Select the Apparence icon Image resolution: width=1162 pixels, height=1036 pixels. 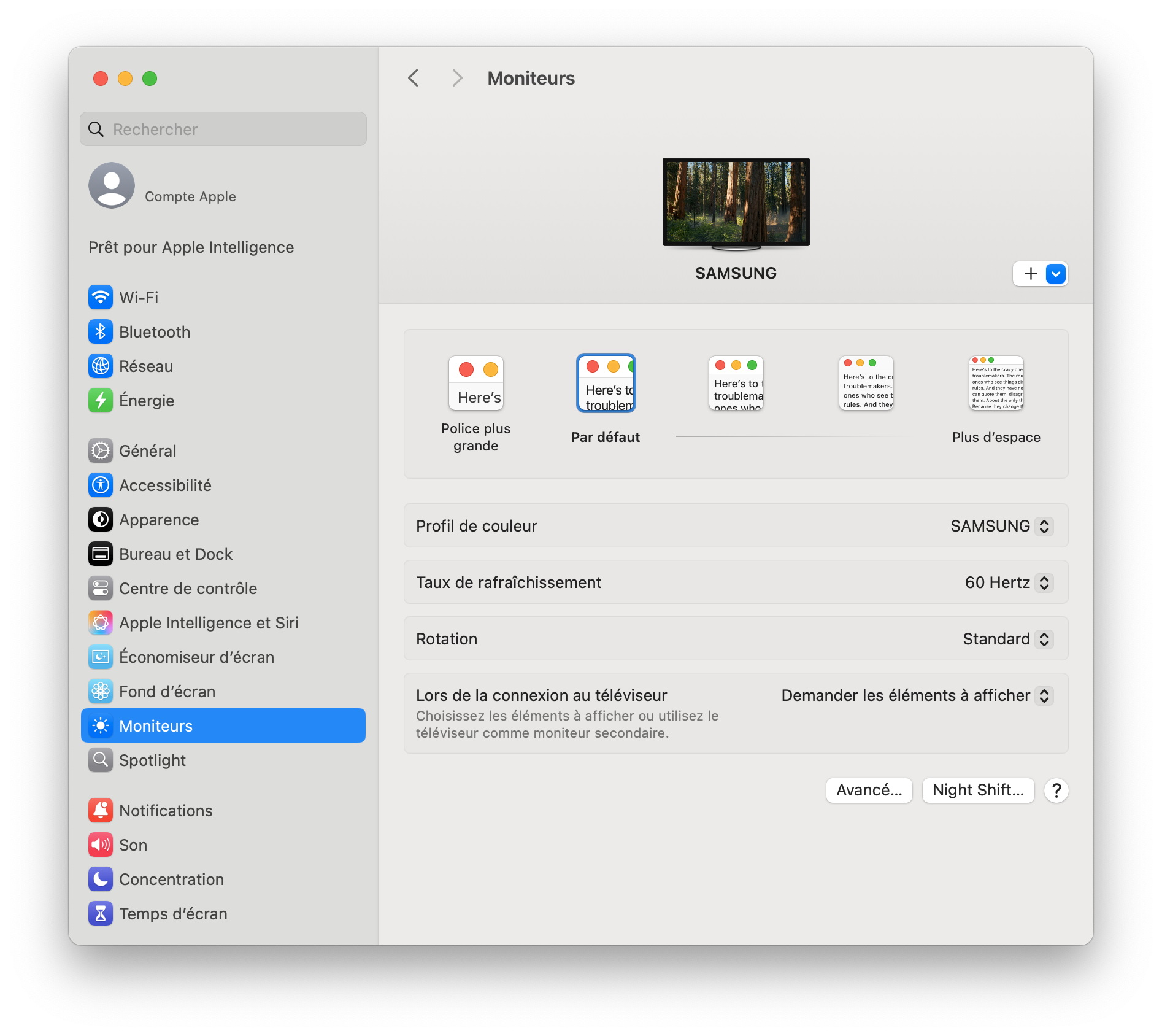101,520
